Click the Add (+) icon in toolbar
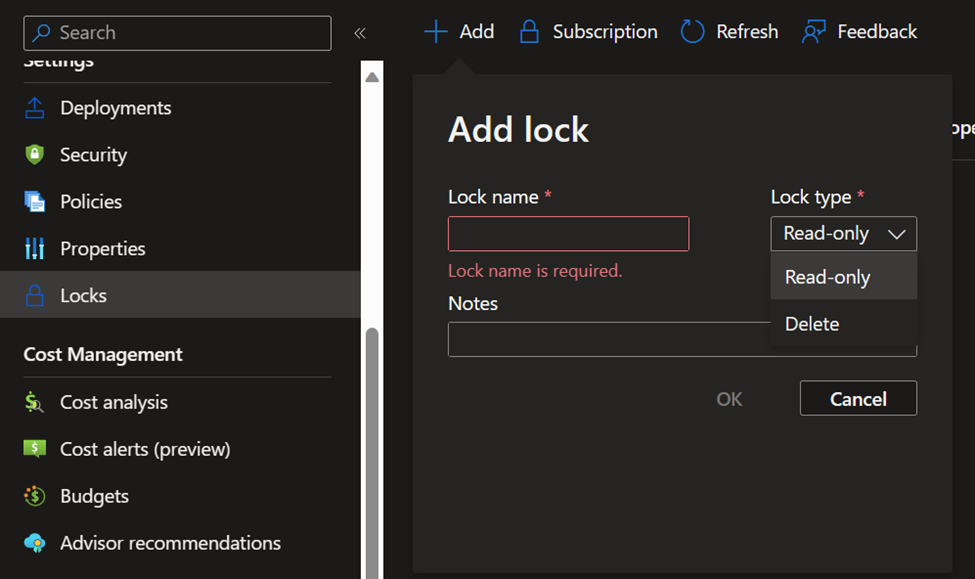This screenshot has width=975, height=579. [436, 31]
